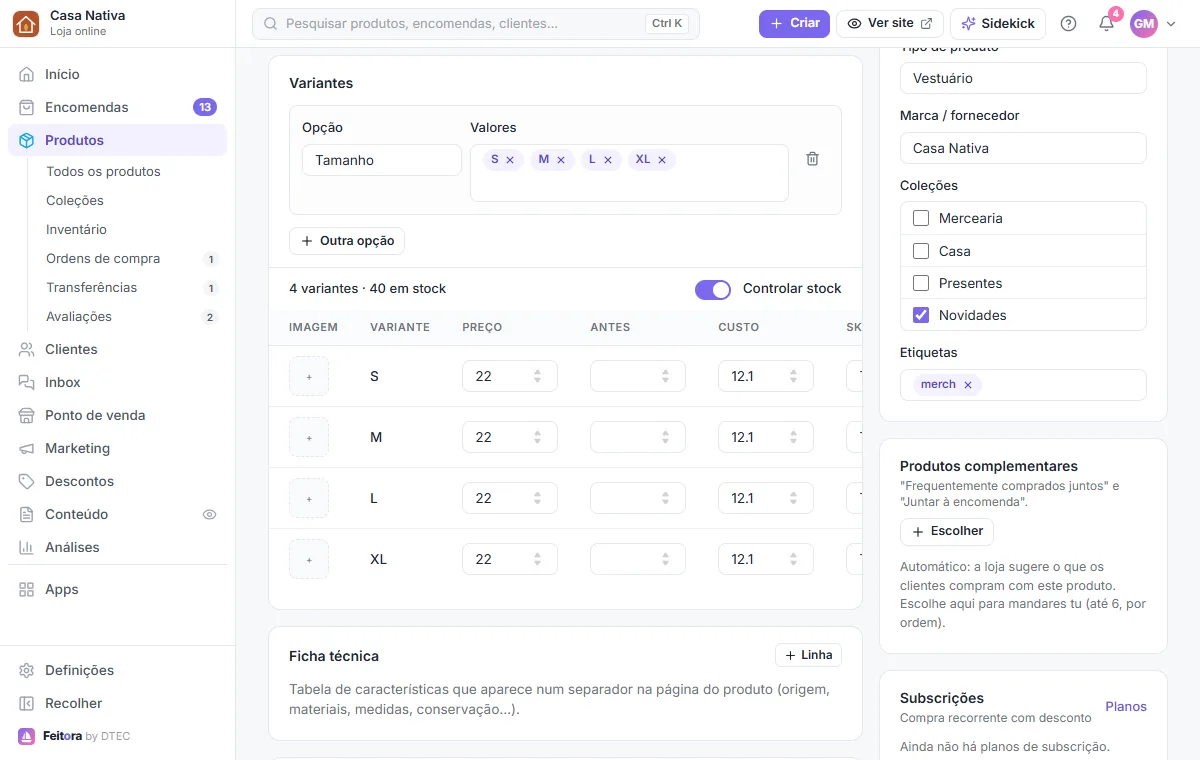Click the Tamanho option name field

pyautogui.click(x=382, y=160)
